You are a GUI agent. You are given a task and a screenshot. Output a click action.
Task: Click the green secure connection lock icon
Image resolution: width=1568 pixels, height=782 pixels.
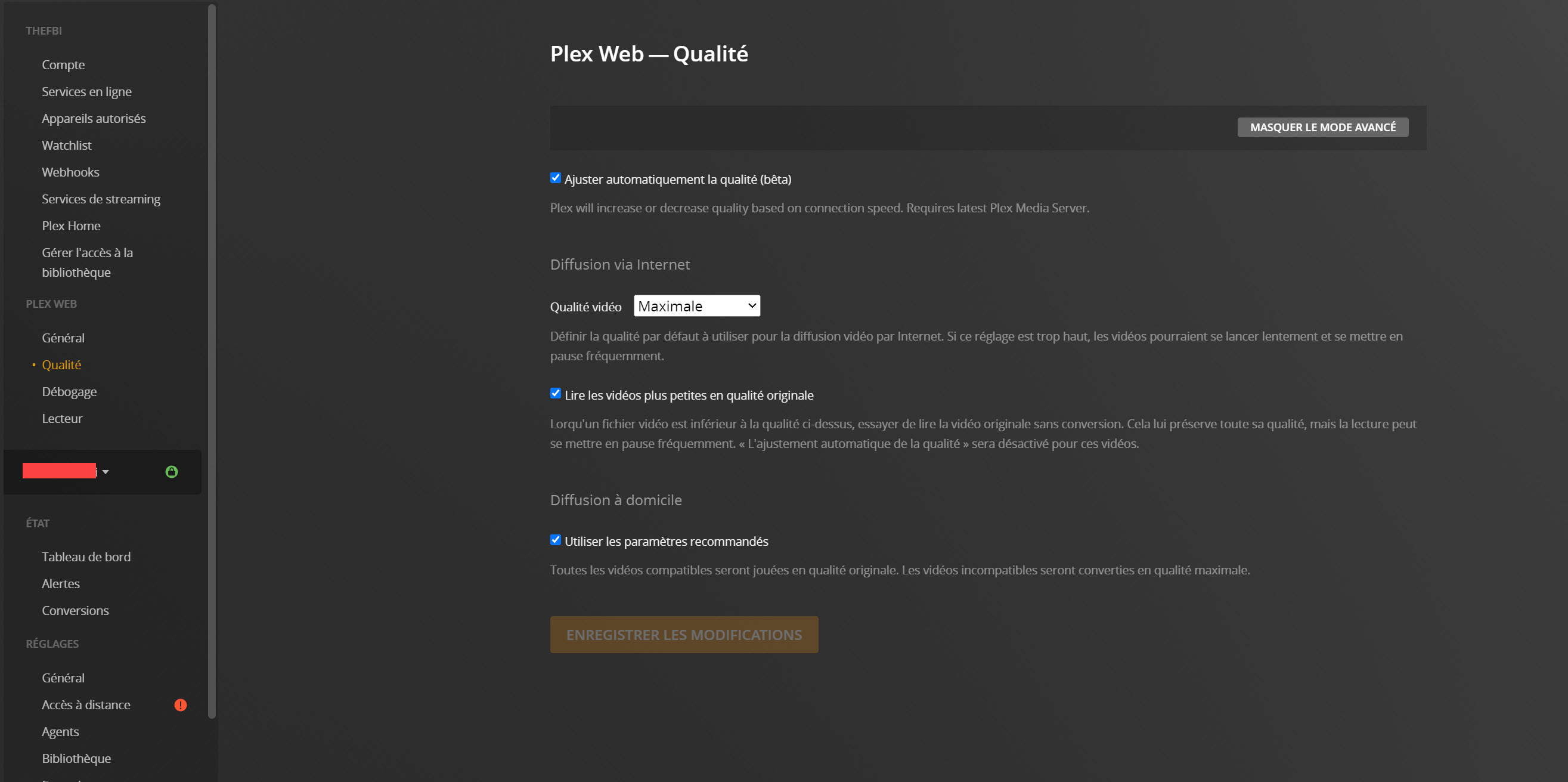172,471
